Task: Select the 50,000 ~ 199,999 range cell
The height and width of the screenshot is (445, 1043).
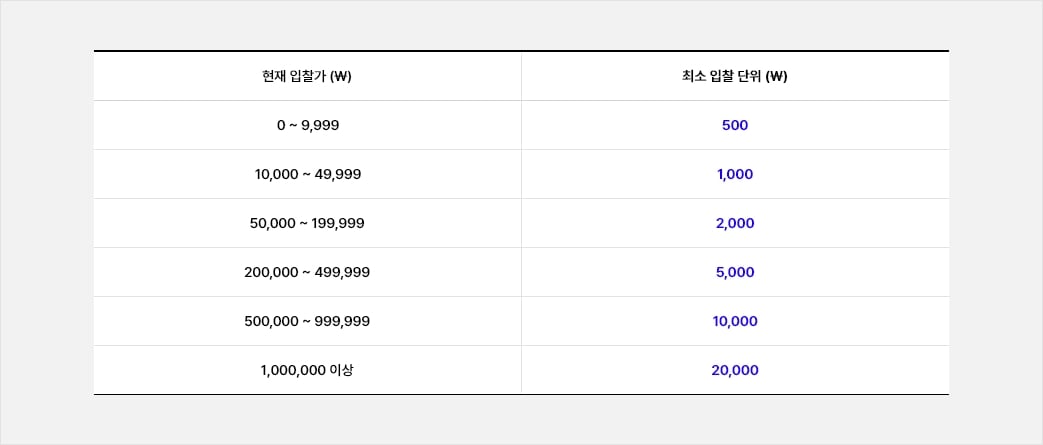Action: pyautogui.click(x=307, y=223)
